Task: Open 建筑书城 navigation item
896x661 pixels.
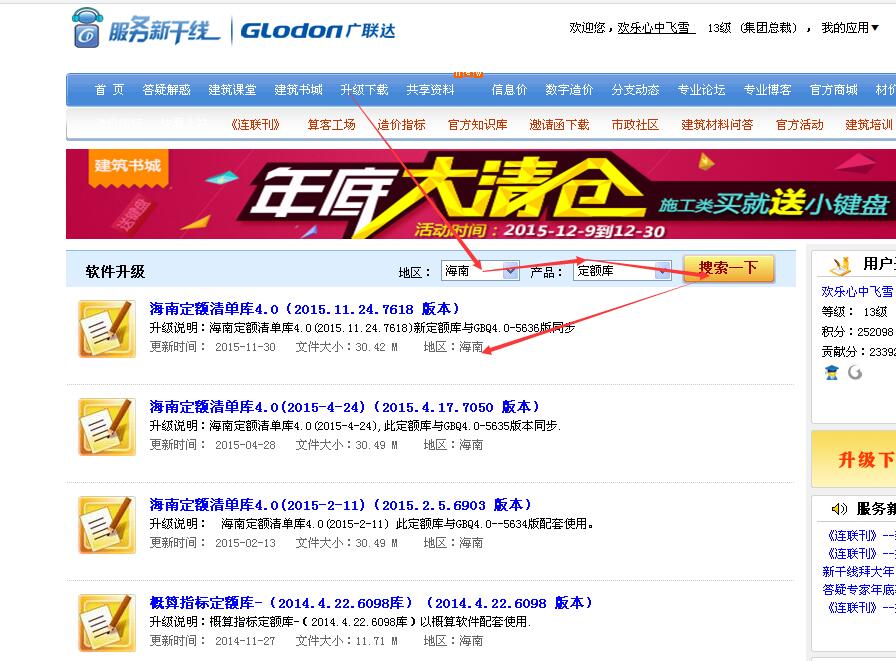Action: 298,90
